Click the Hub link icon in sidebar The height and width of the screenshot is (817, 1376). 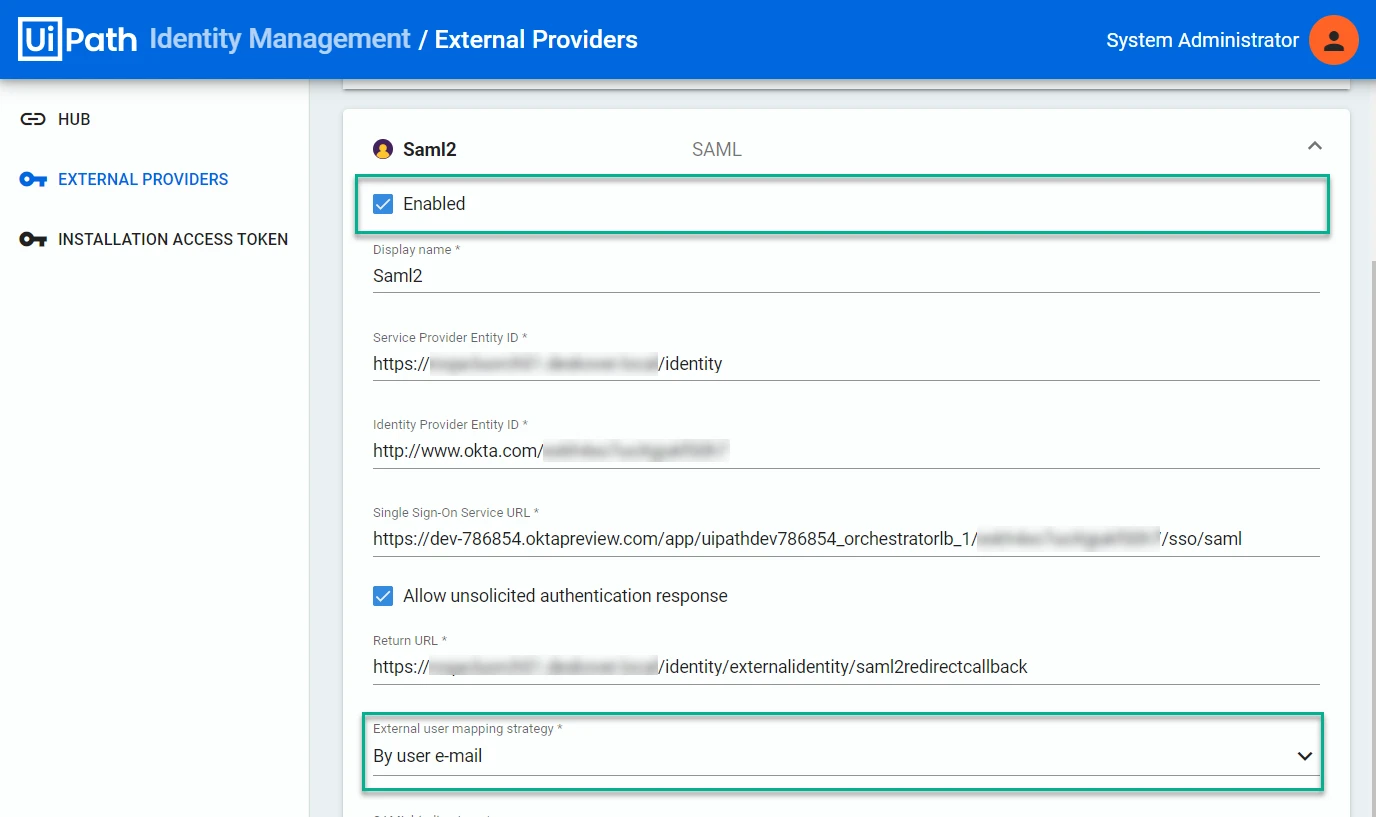click(33, 120)
